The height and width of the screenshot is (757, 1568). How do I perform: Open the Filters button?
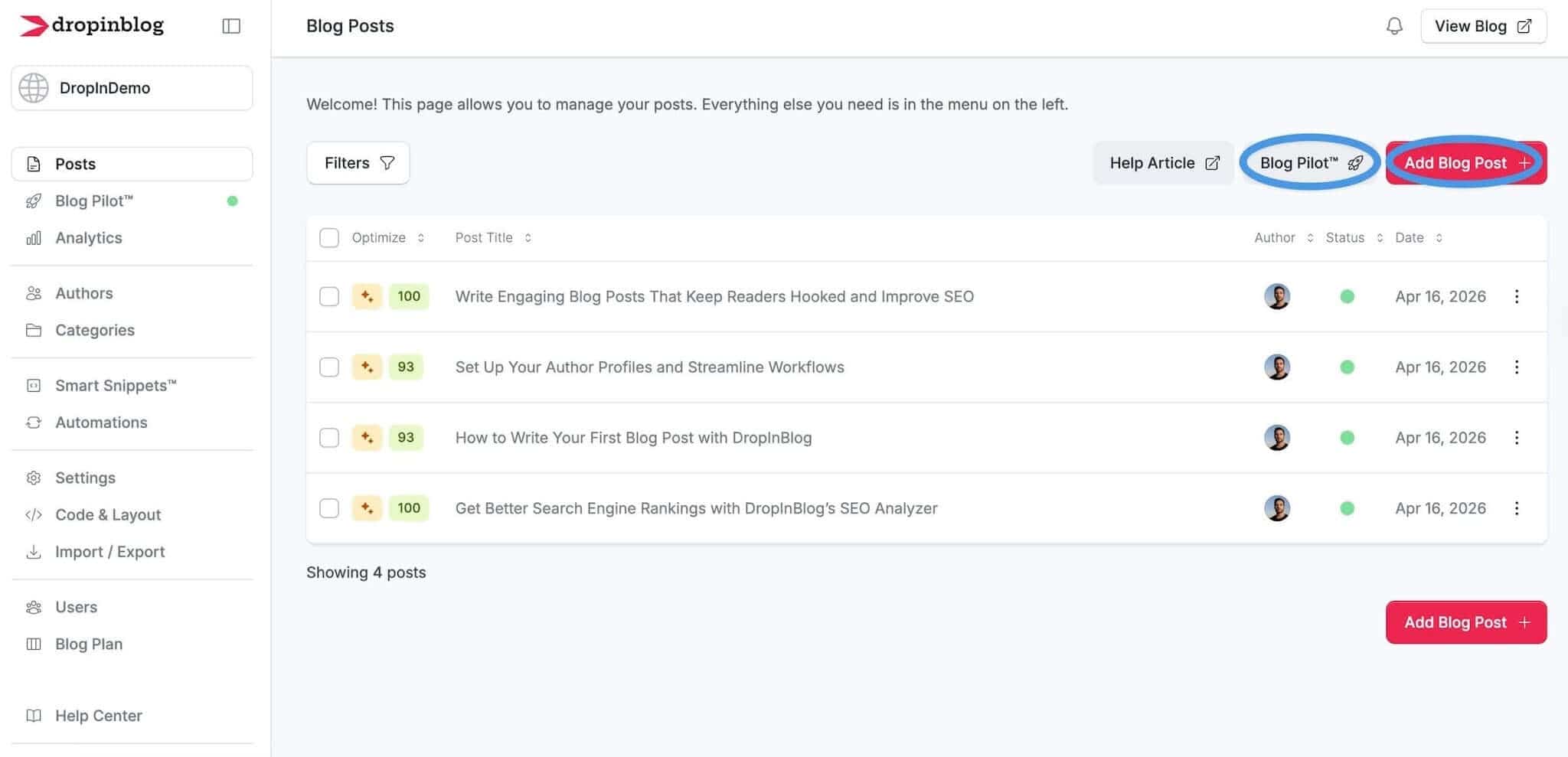click(x=358, y=163)
